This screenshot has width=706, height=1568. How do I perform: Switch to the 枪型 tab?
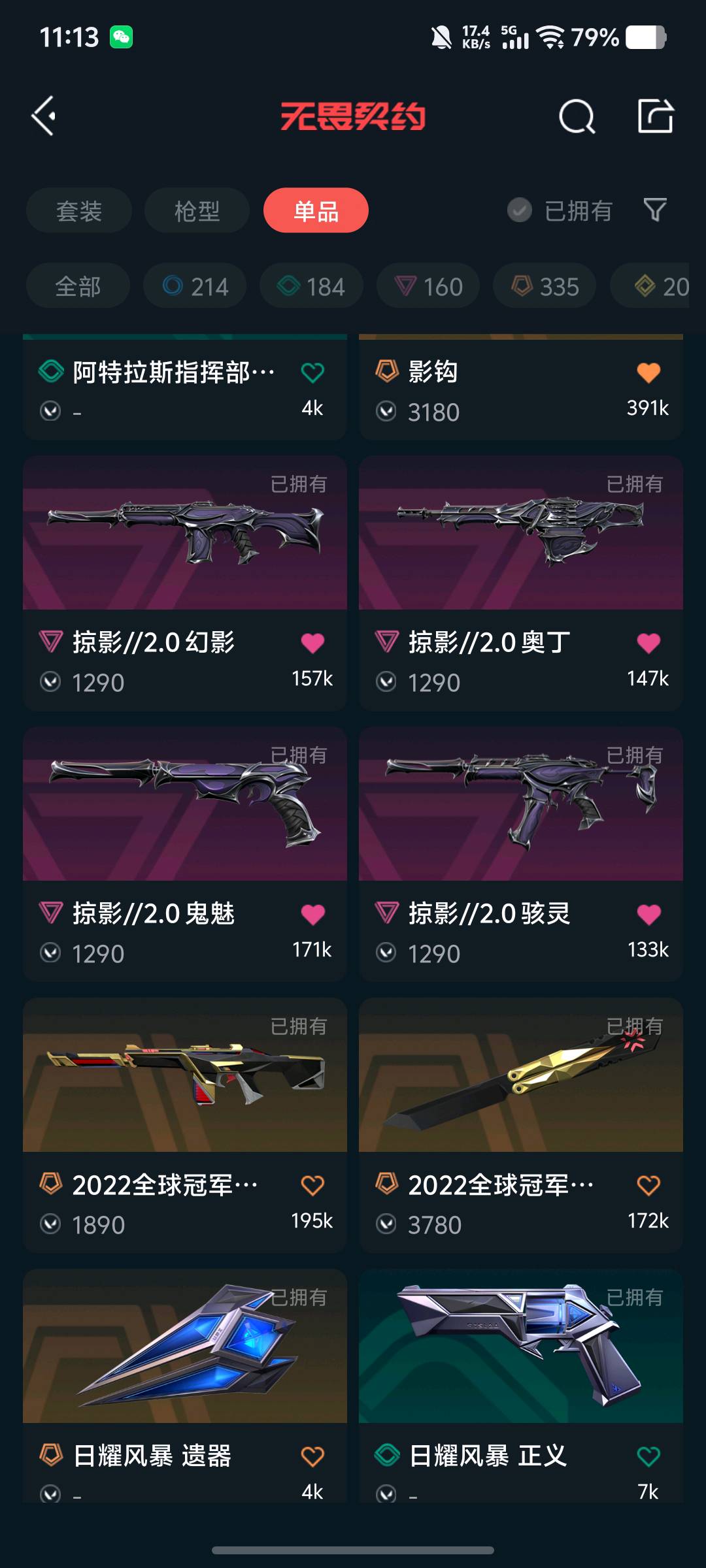tap(197, 210)
